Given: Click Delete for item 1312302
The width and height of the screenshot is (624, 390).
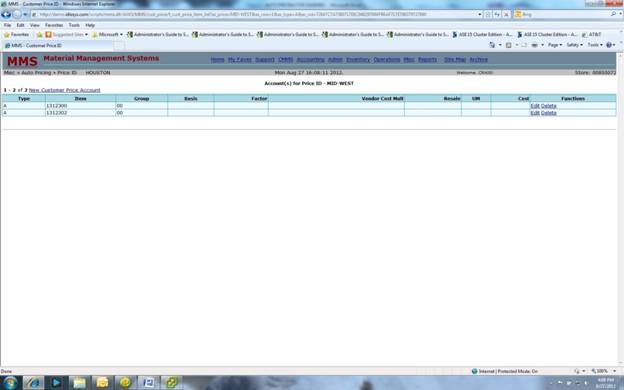Looking at the screenshot, I should coord(548,113).
